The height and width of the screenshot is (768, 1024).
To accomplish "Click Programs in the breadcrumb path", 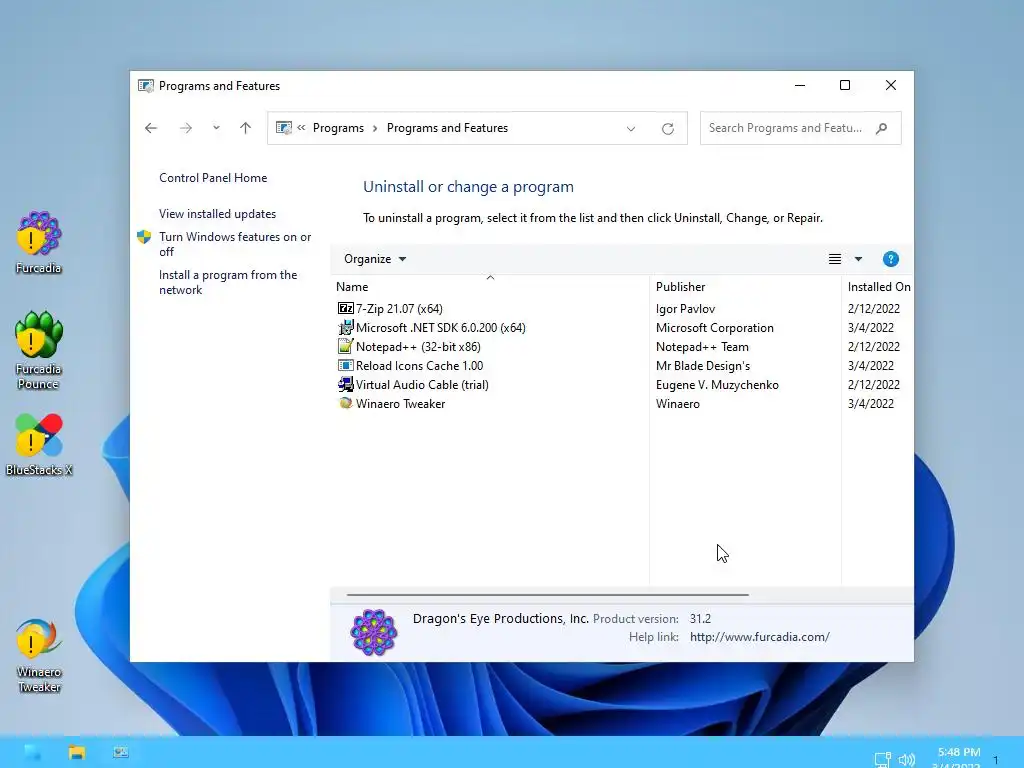I will [x=338, y=128].
